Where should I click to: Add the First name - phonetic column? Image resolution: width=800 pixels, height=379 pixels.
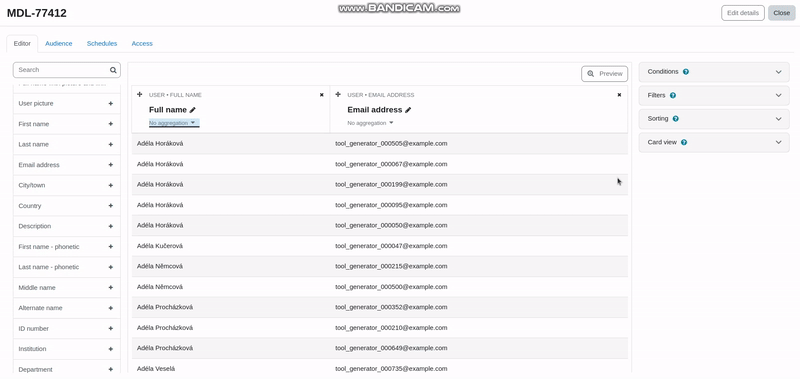(x=110, y=246)
